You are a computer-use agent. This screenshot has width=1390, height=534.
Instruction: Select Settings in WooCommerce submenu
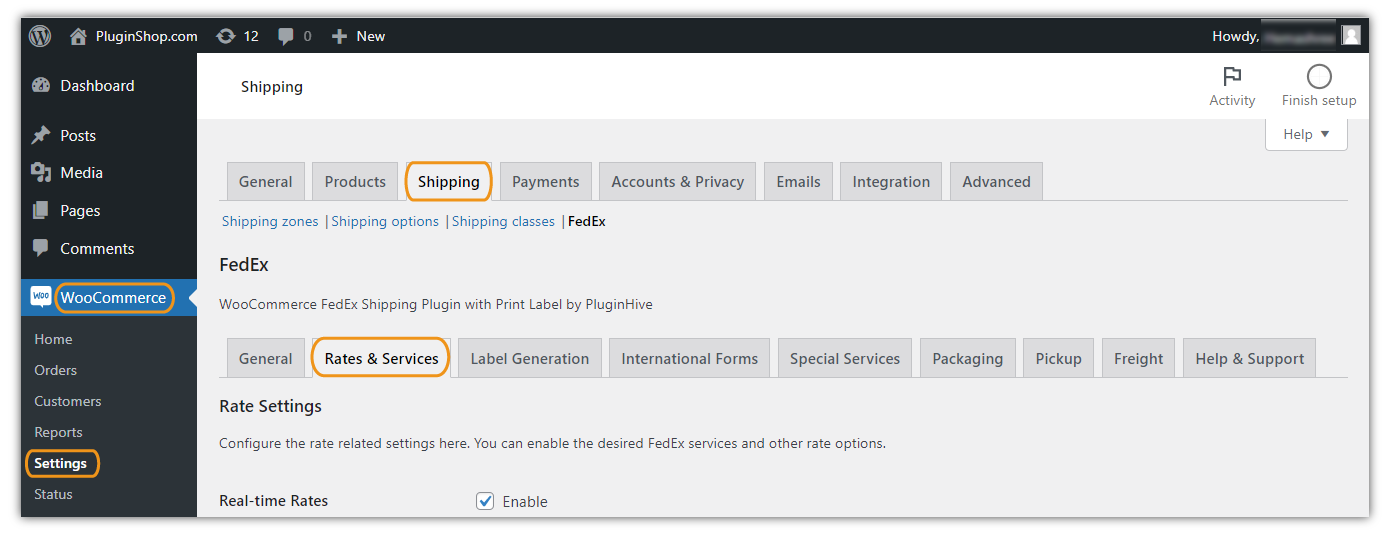click(x=61, y=463)
